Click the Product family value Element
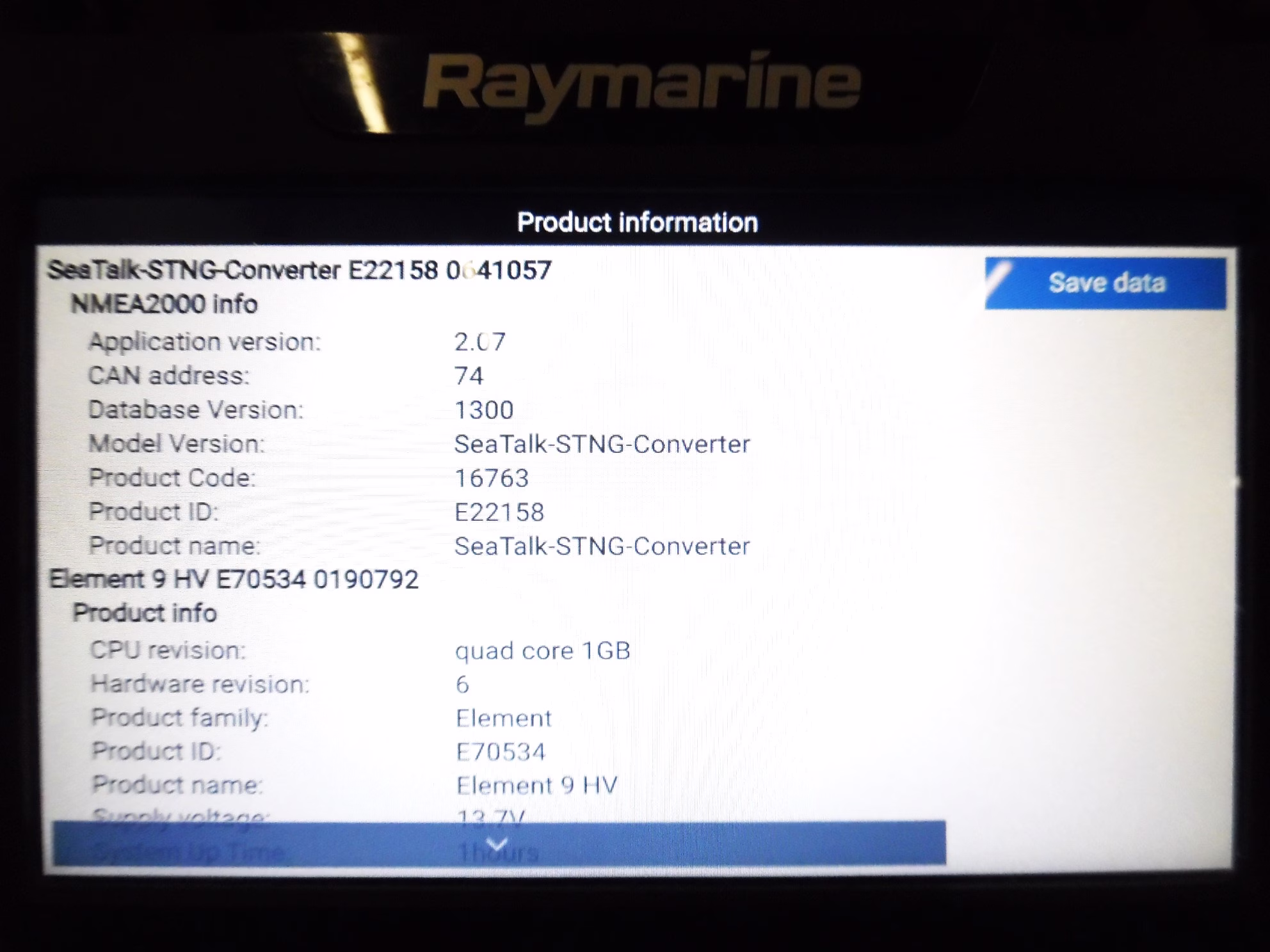The width and height of the screenshot is (1270, 952). (504, 718)
